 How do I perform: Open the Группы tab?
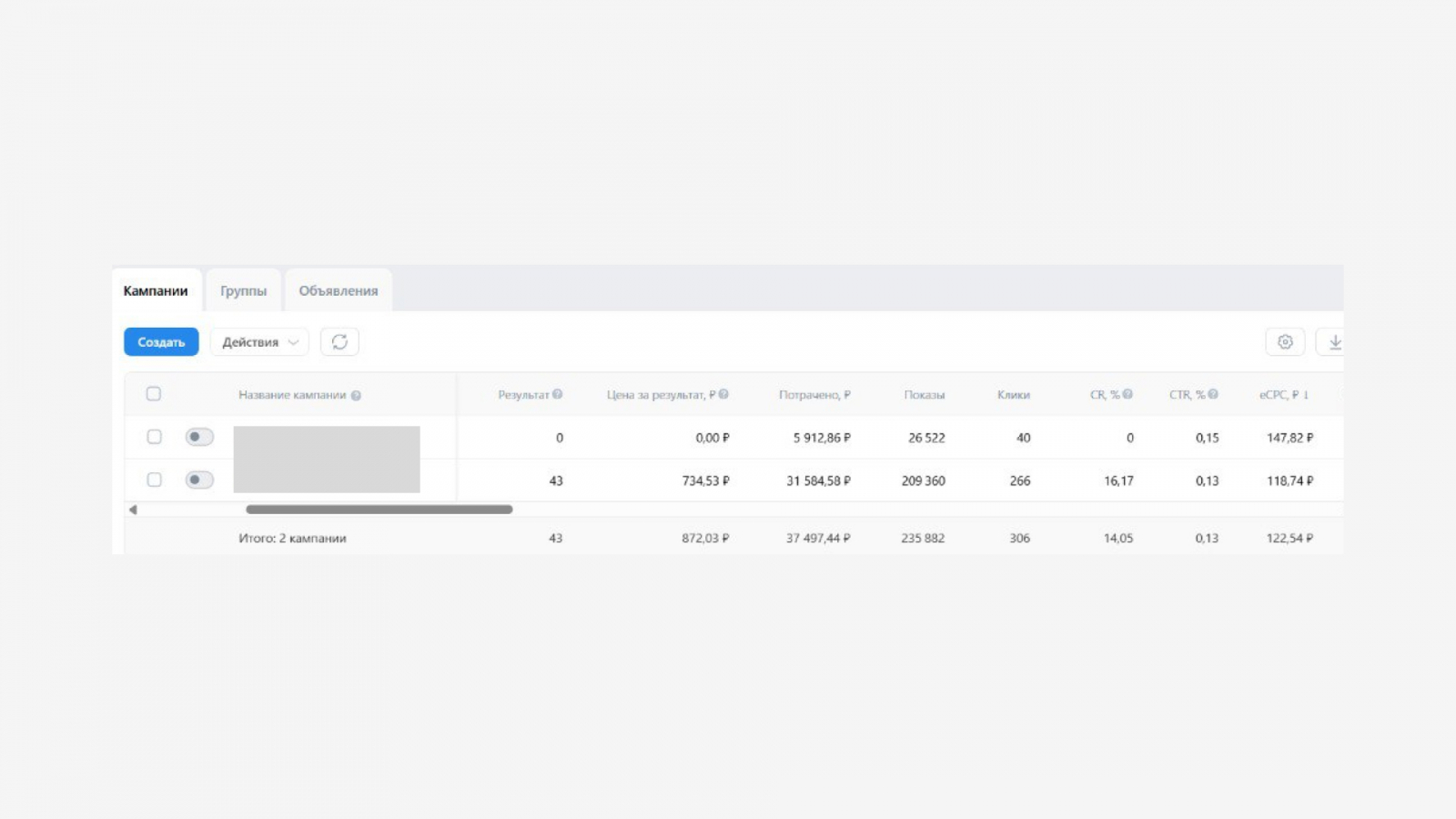[x=243, y=291]
